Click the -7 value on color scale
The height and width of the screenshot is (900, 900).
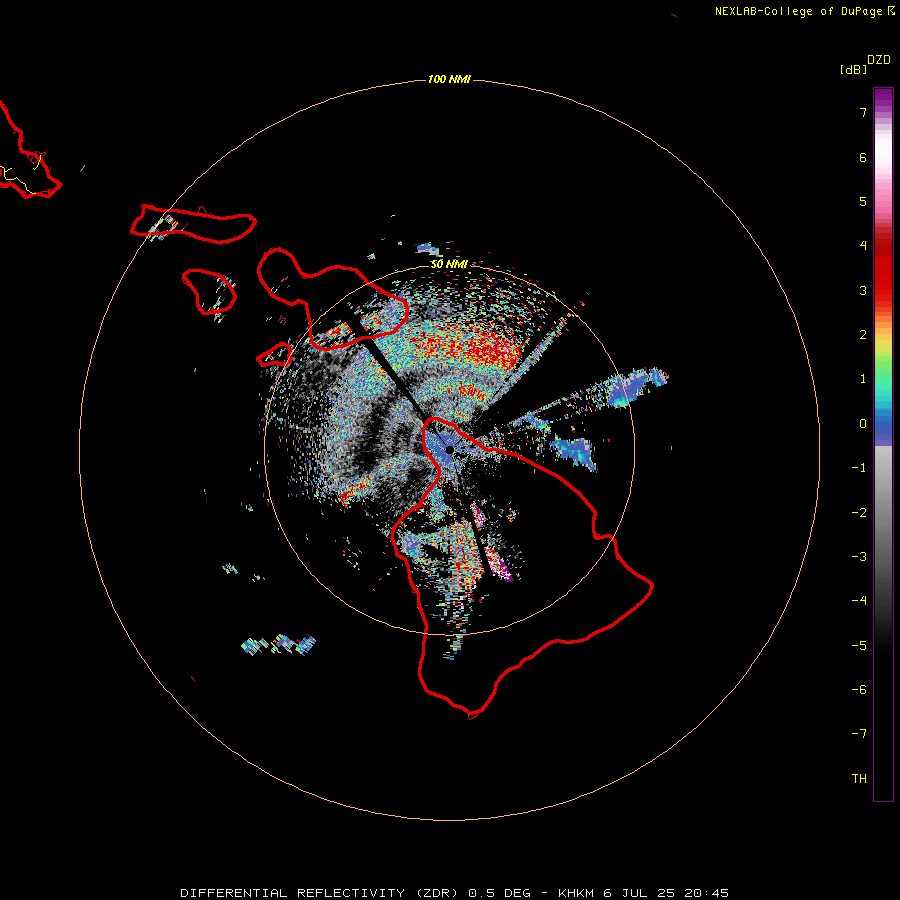[859, 734]
